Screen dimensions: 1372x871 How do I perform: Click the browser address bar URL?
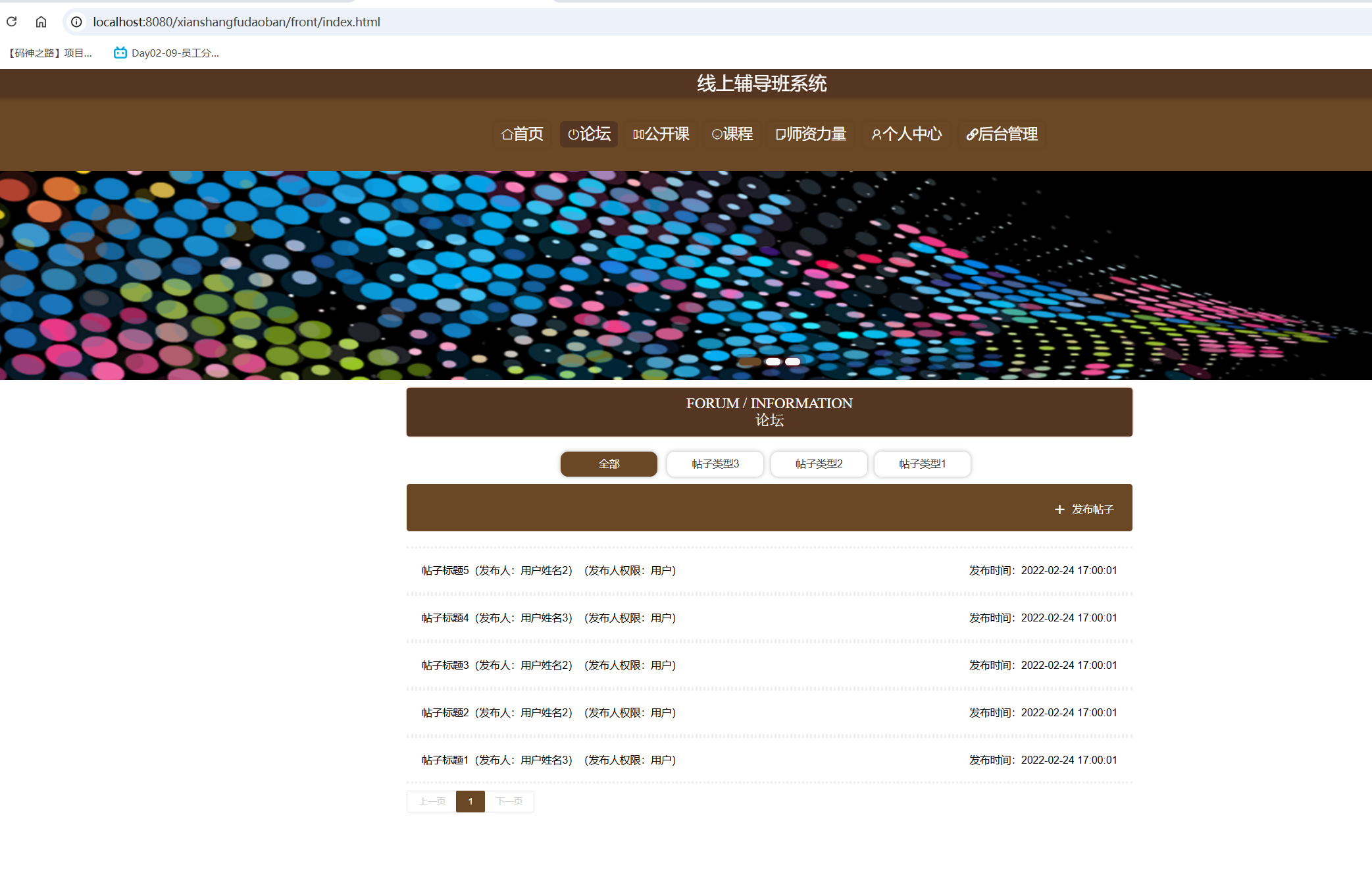(236, 22)
